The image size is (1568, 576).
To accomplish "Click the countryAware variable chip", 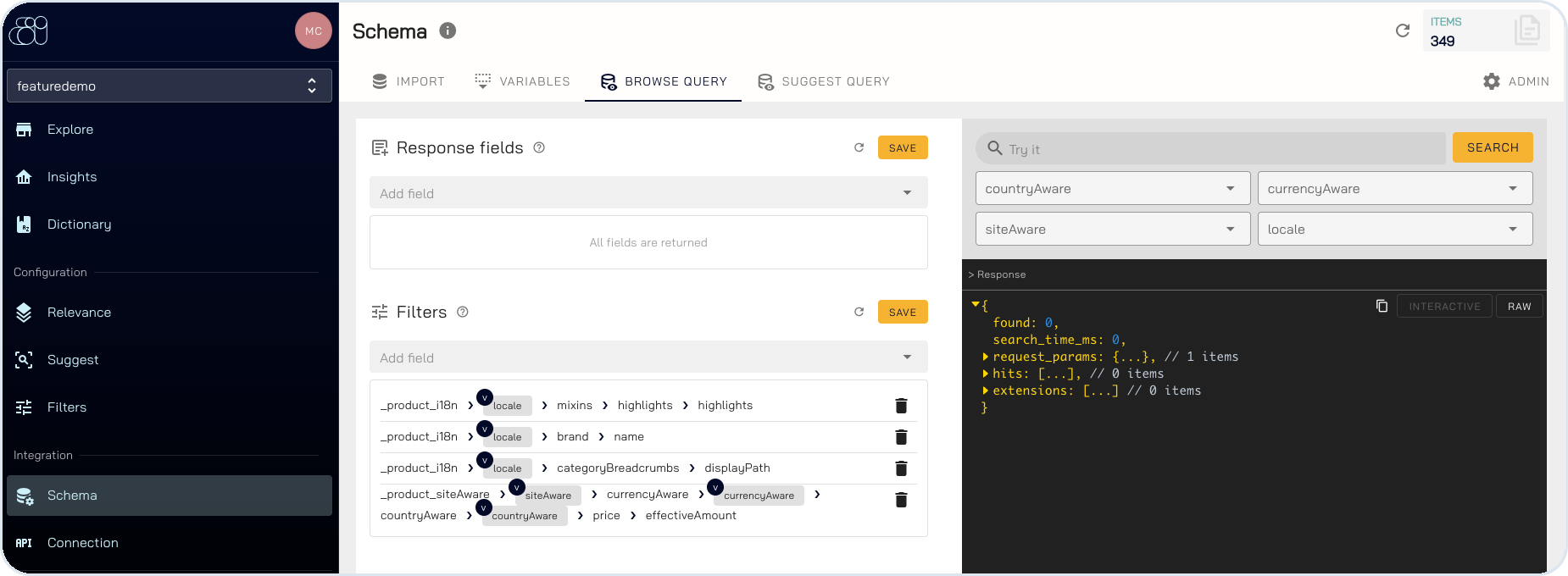I will (x=525, y=516).
